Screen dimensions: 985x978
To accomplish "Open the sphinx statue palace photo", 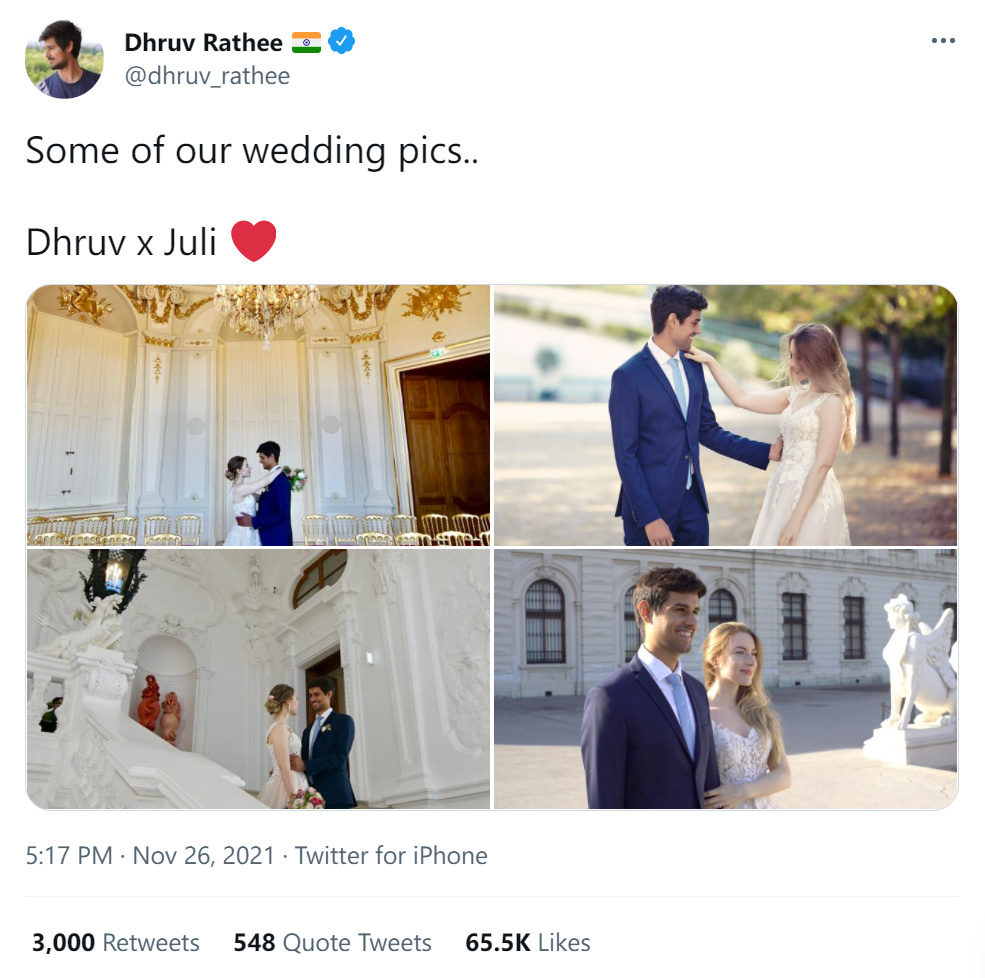I will [726, 679].
